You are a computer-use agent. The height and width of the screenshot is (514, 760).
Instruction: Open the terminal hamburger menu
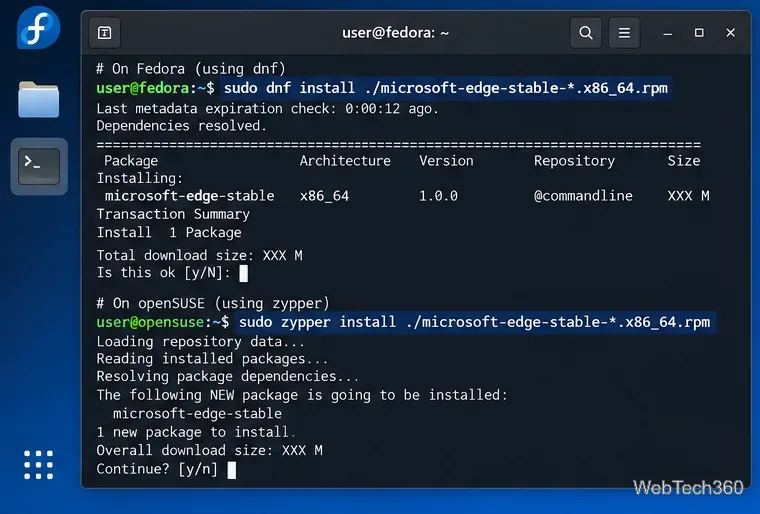tap(624, 32)
